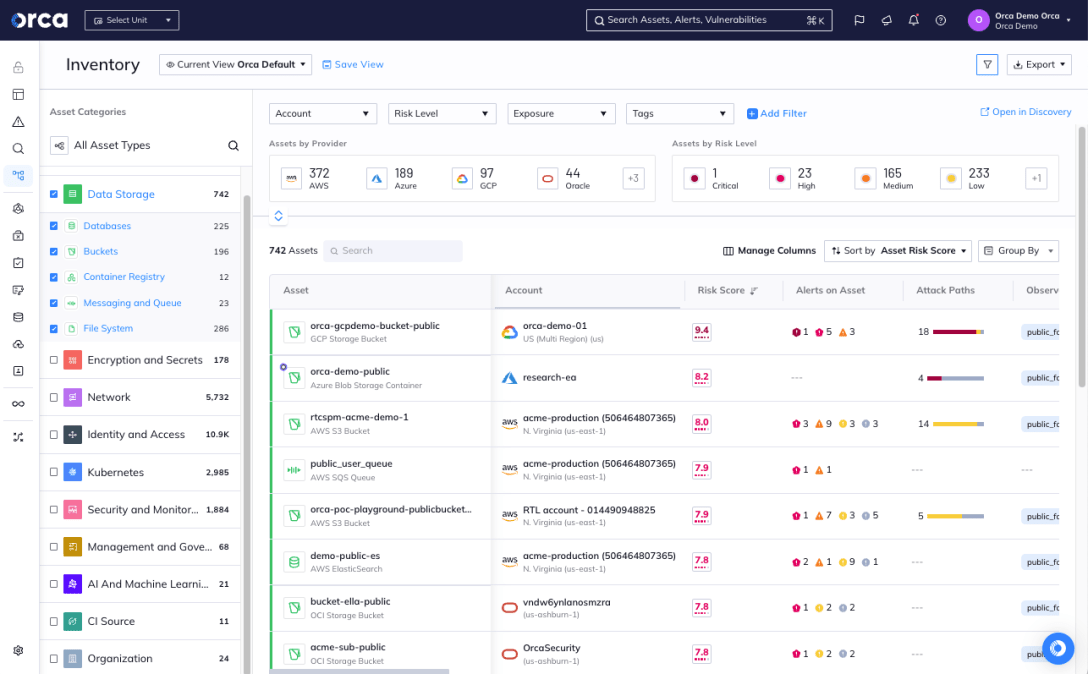Open the sidebar search magnifier icon
The image size is (1088, 674).
pos(19,149)
